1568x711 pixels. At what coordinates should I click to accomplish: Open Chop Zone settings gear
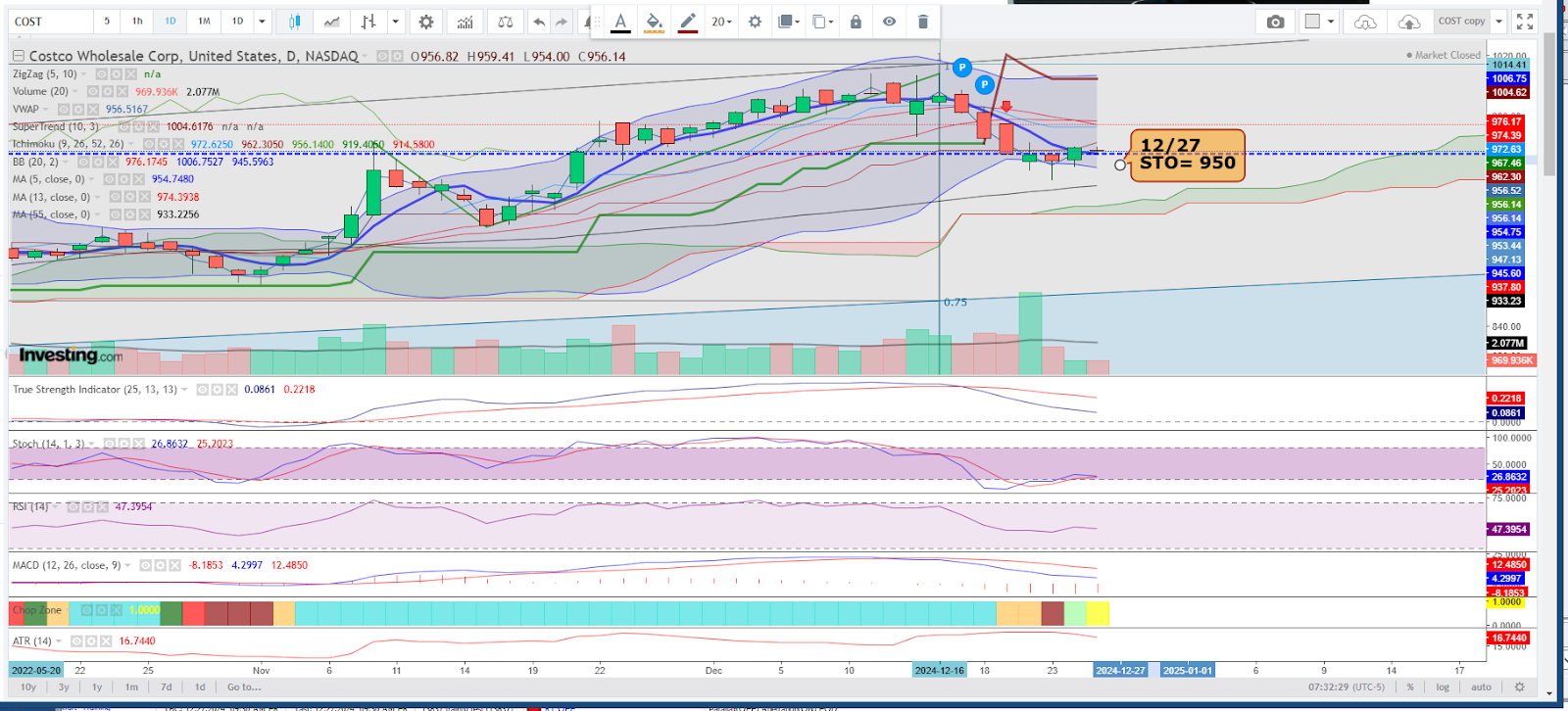click(x=101, y=610)
